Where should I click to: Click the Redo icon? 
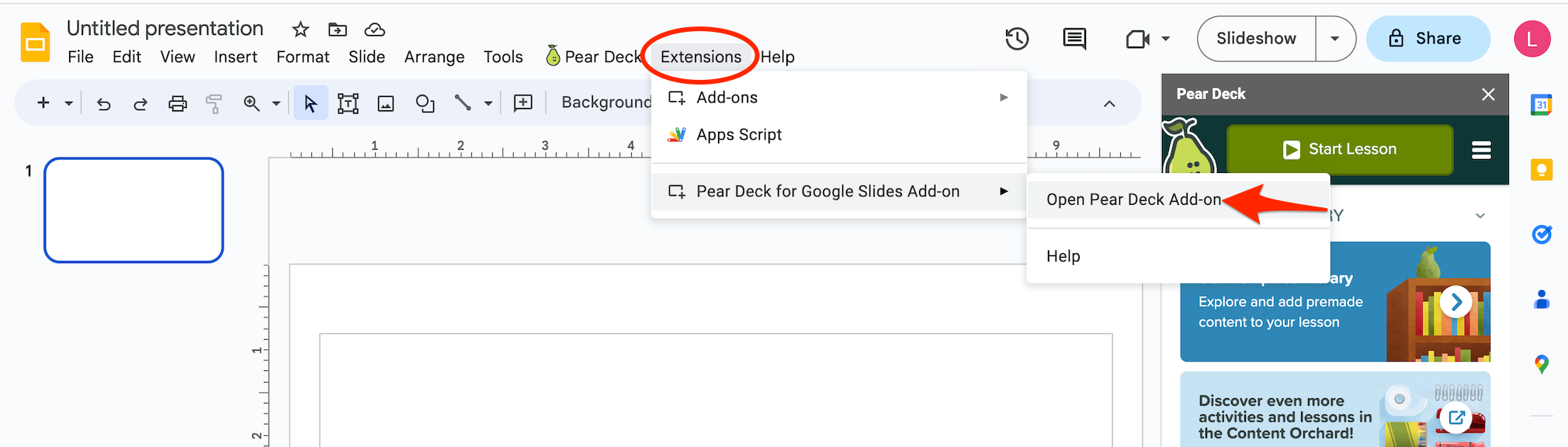pos(140,102)
